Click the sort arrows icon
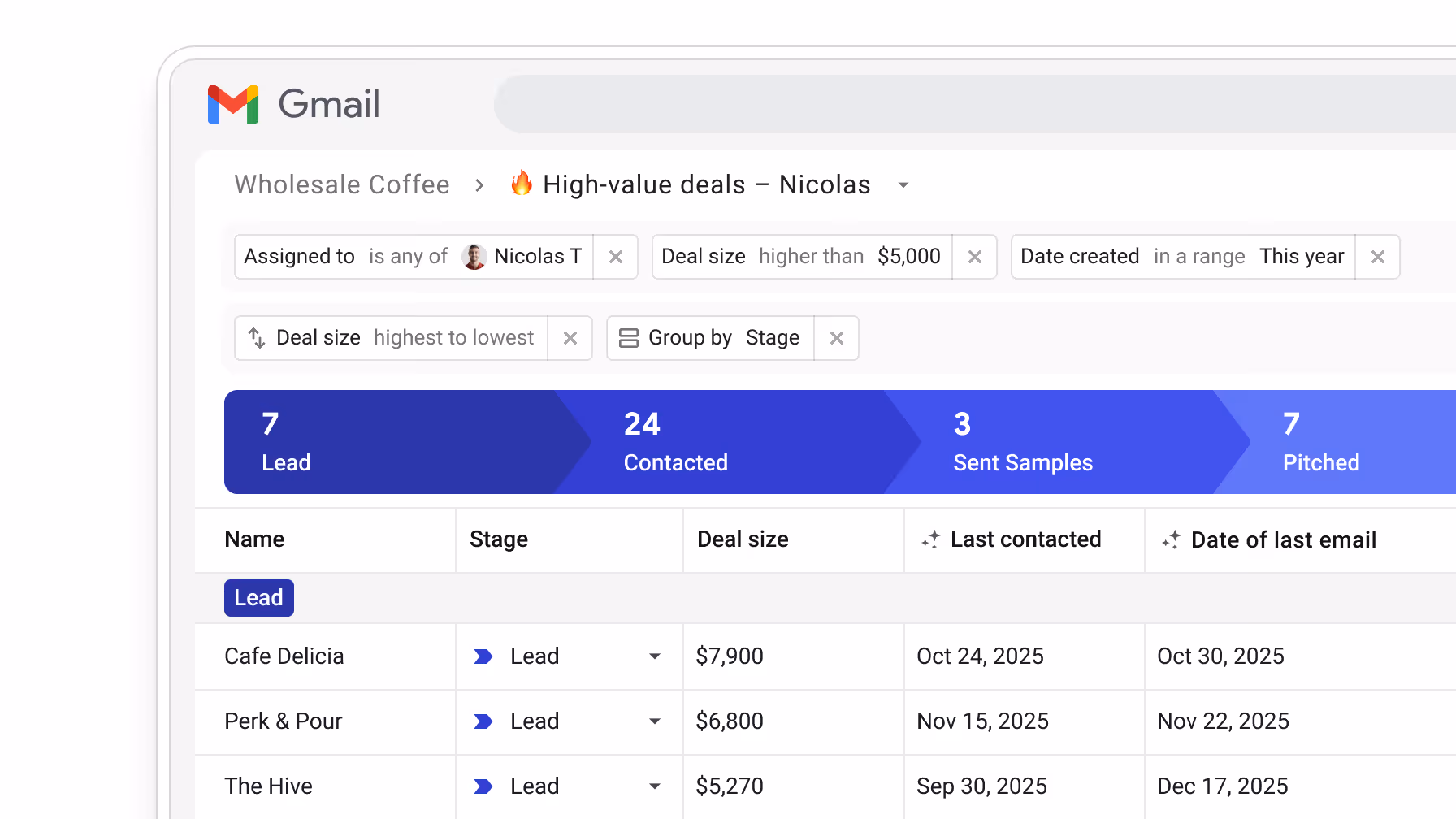 tap(257, 338)
